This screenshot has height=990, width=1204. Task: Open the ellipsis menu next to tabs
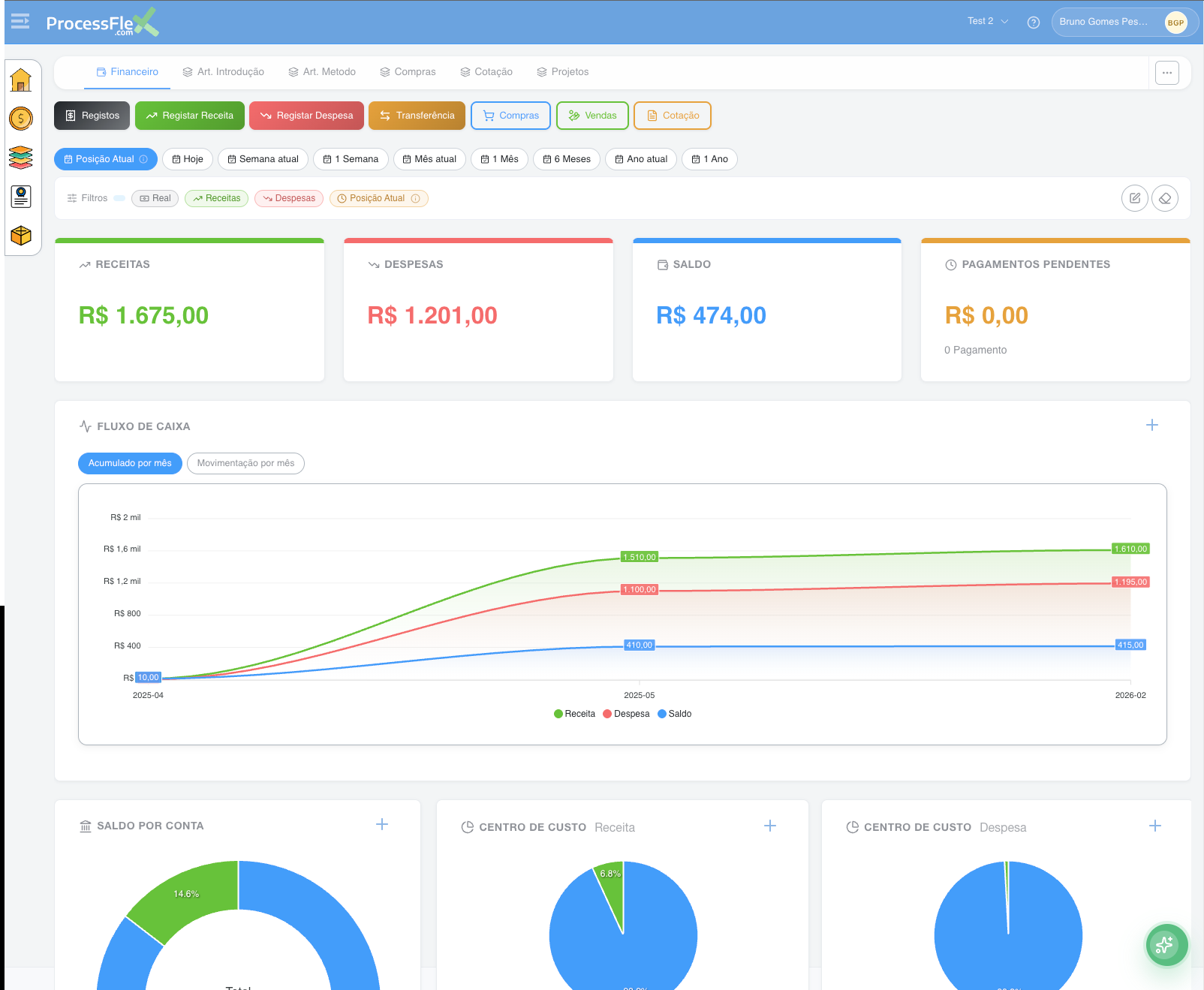point(1167,73)
